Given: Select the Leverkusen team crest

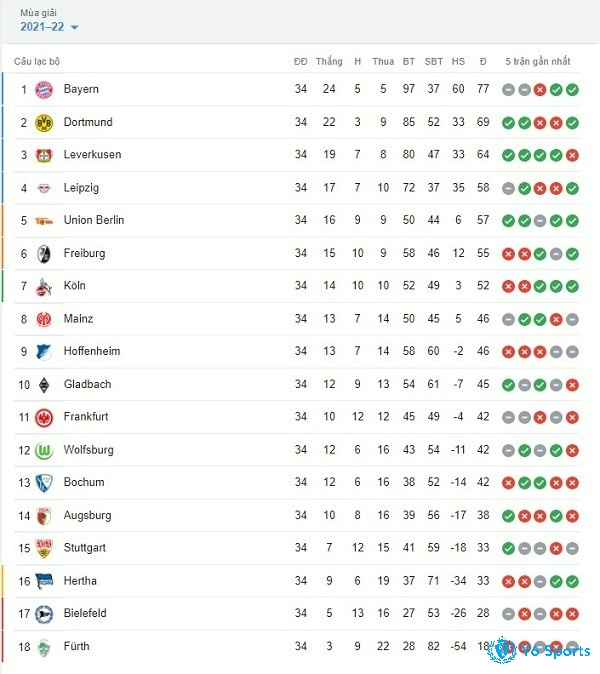Looking at the screenshot, I should 43,155.
